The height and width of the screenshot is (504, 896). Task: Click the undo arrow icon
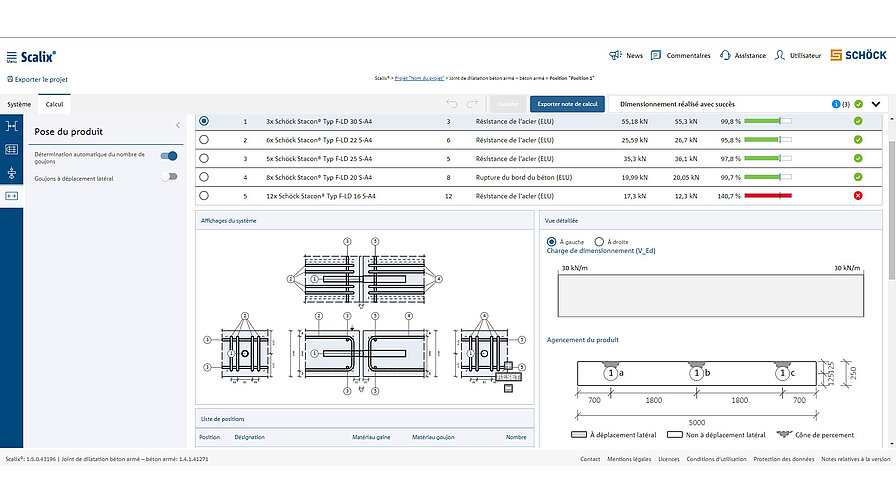pyautogui.click(x=452, y=103)
